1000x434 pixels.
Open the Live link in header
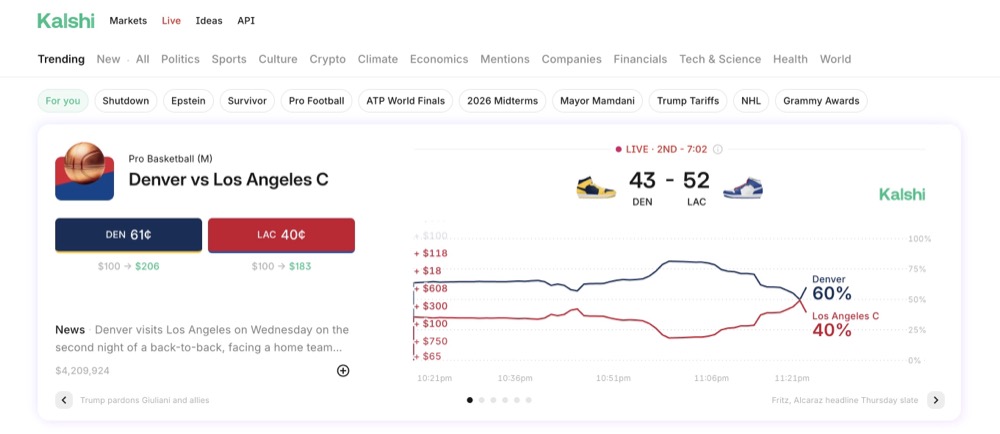[171, 21]
